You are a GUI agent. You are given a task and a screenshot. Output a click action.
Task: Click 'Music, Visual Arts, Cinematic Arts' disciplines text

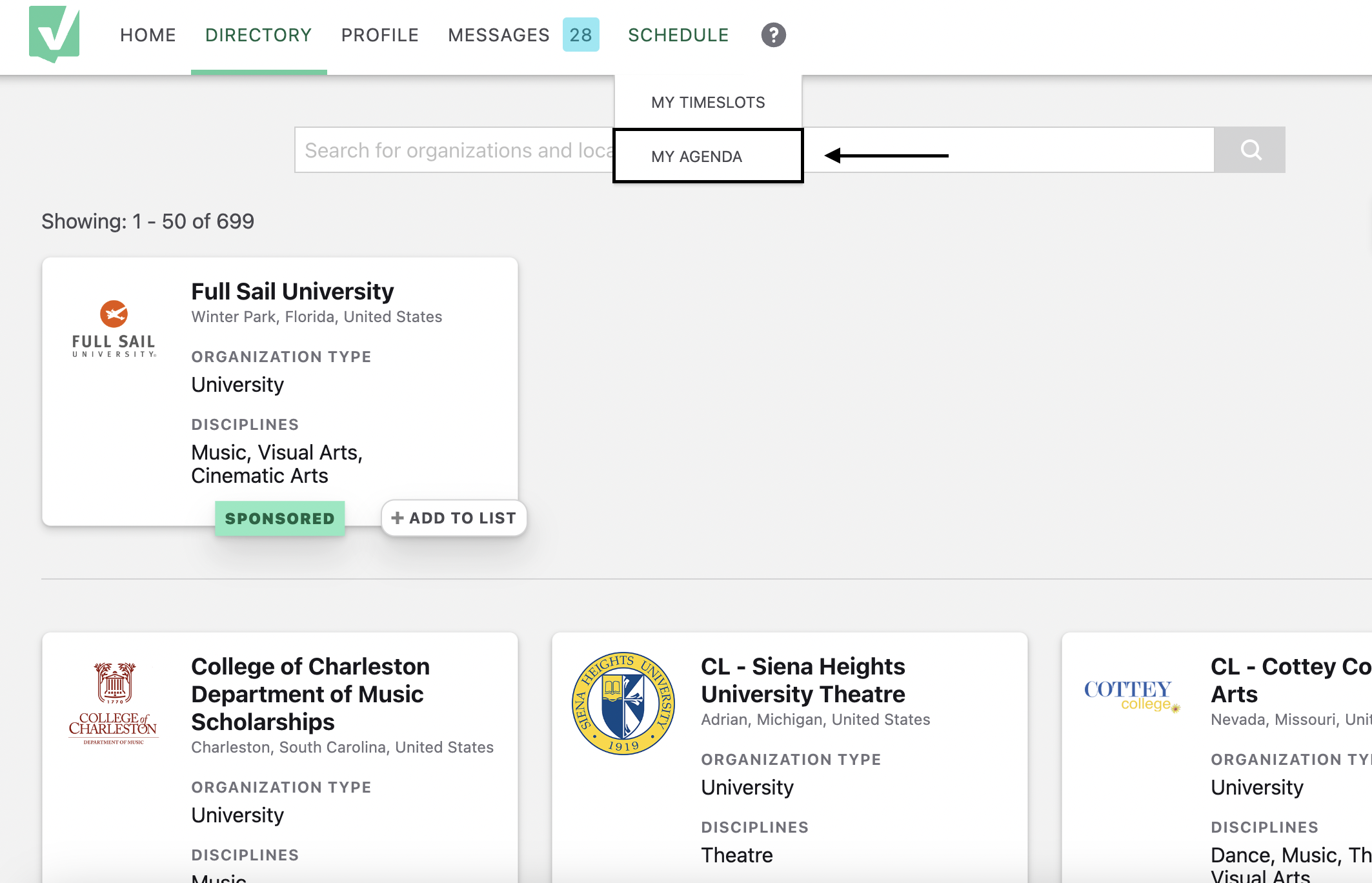click(x=277, y=464)
